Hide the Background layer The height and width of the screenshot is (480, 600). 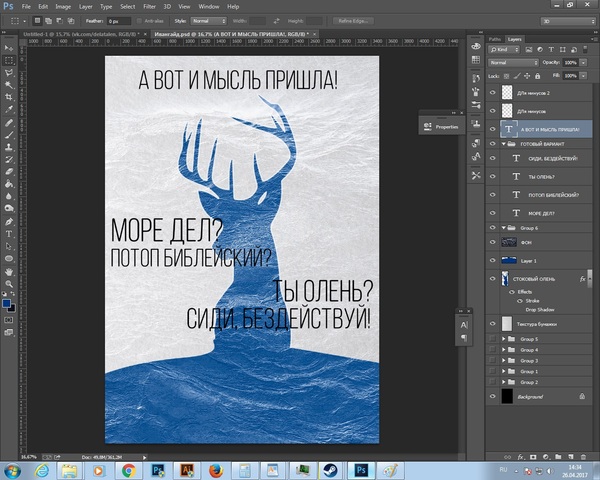[491, 396]
